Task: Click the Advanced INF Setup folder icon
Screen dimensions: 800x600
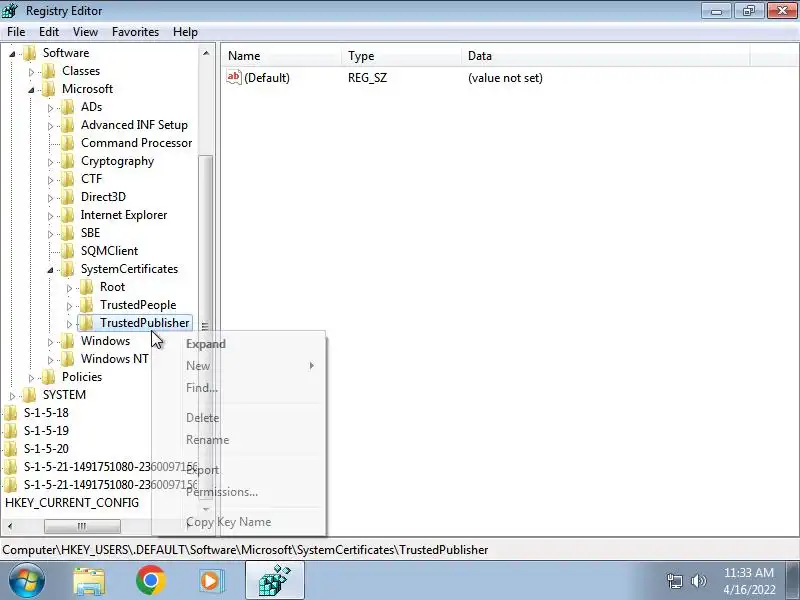Action: (x=68, y=125)
